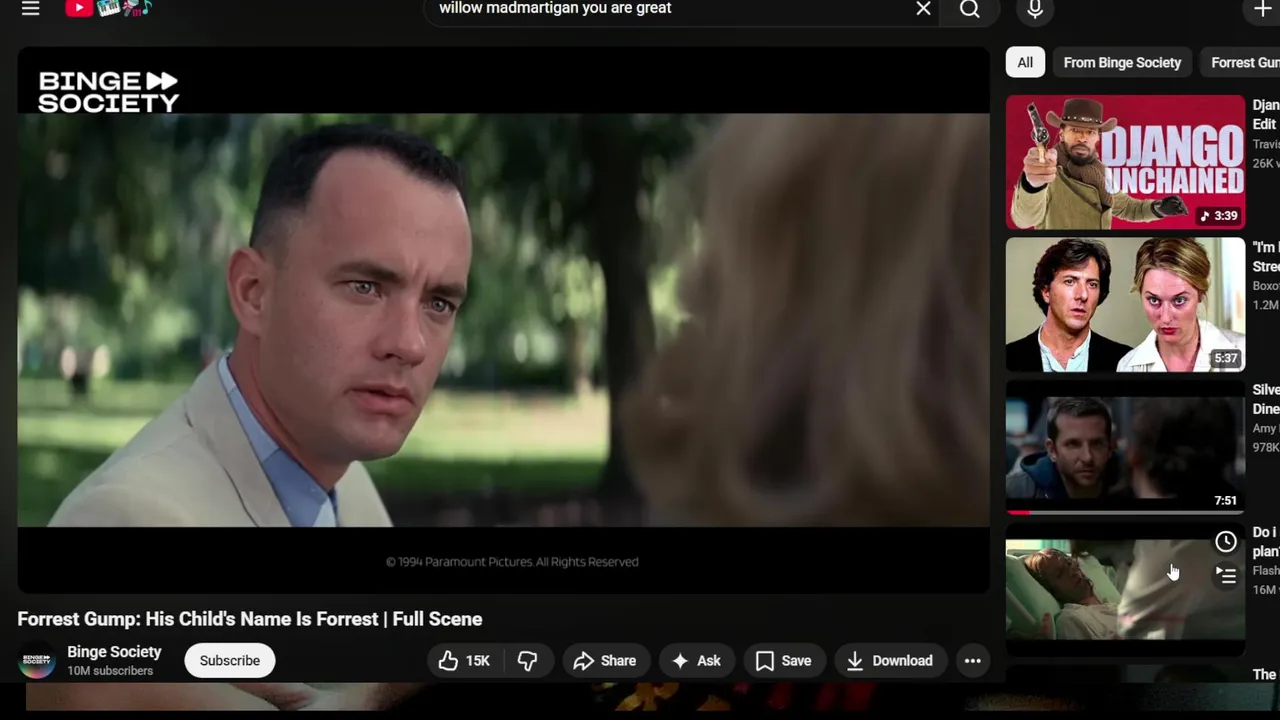Screen dimensions: 1280x720
Task: Click the search magnifier button
Action: click(970, 9)
